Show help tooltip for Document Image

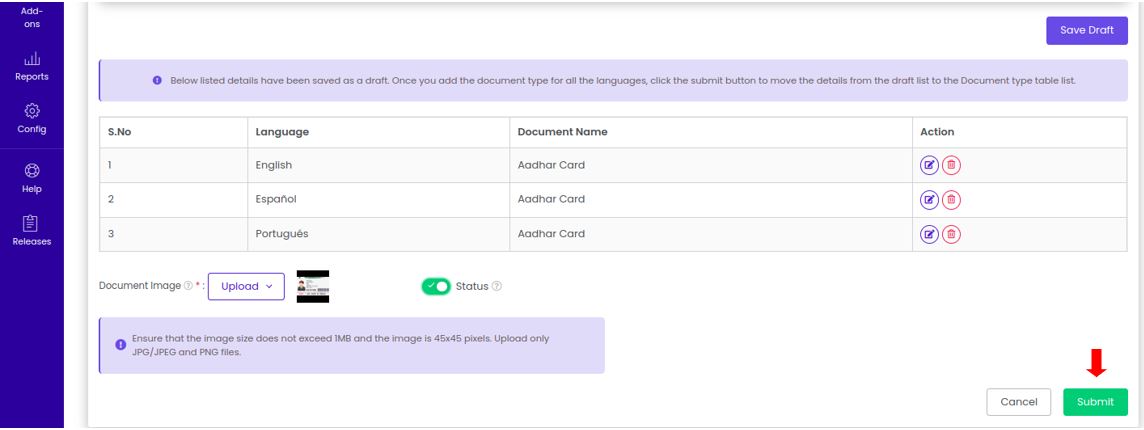[188, 286]
